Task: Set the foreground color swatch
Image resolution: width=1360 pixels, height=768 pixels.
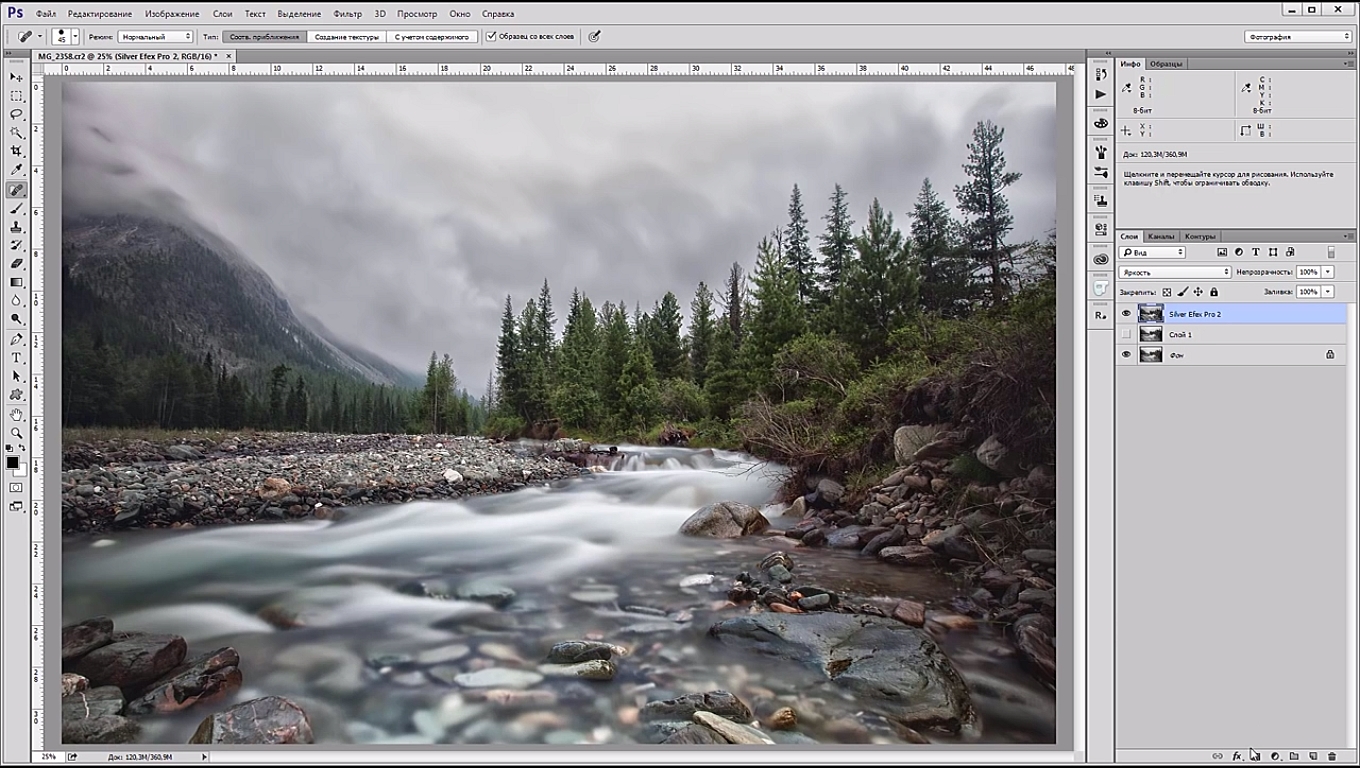Action: pos(12,462)
